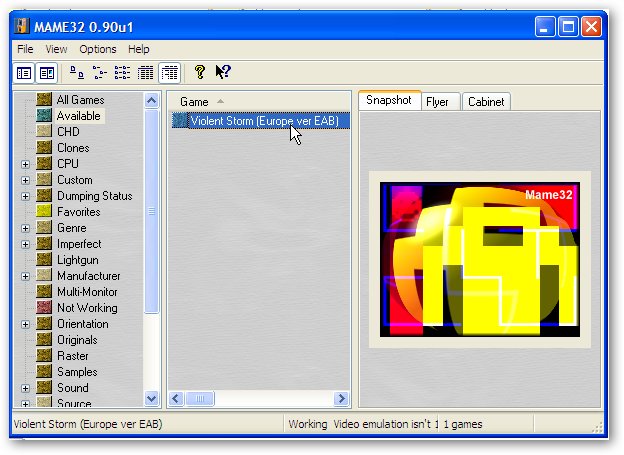Click the MAME32 title bar icon
The height and width of the screenshot is (455, 624).
coord(22,26)
